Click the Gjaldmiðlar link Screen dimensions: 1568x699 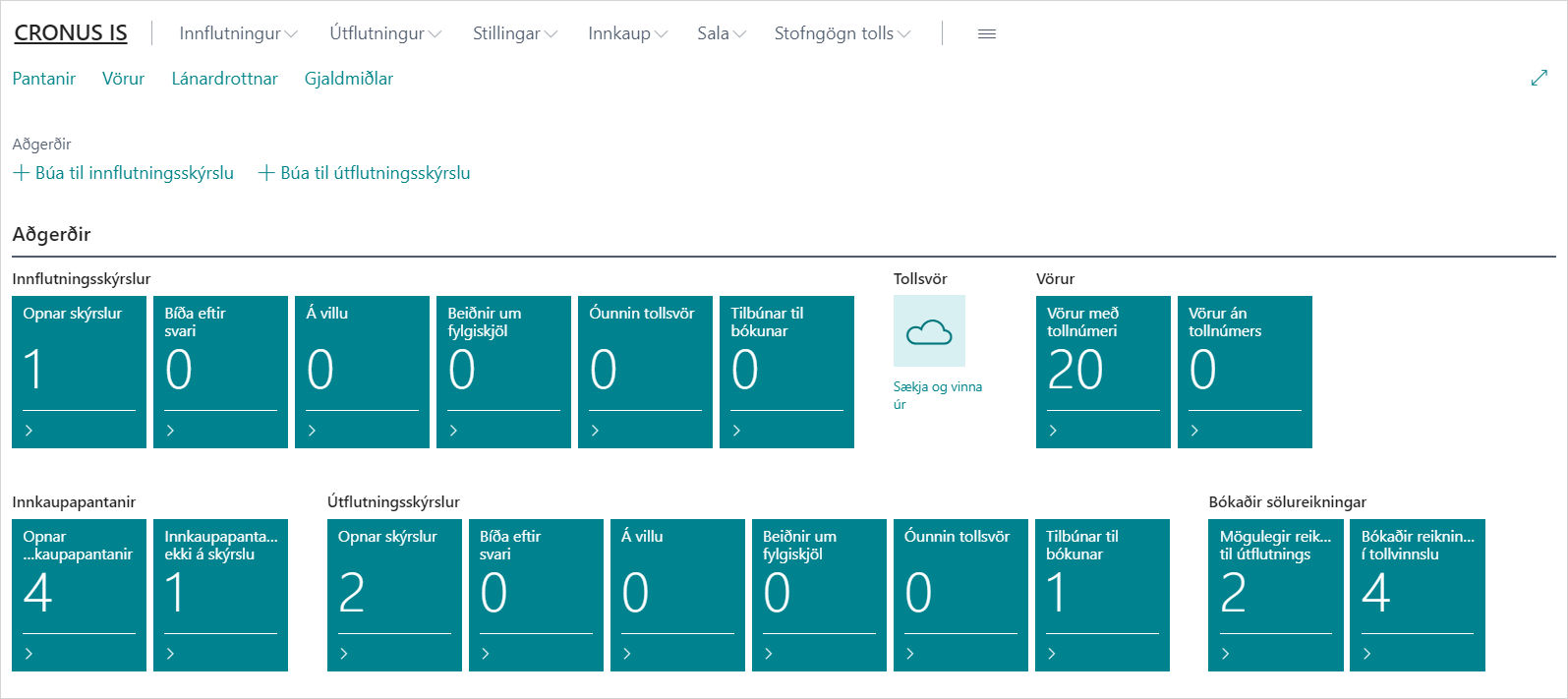pos(348,79)
